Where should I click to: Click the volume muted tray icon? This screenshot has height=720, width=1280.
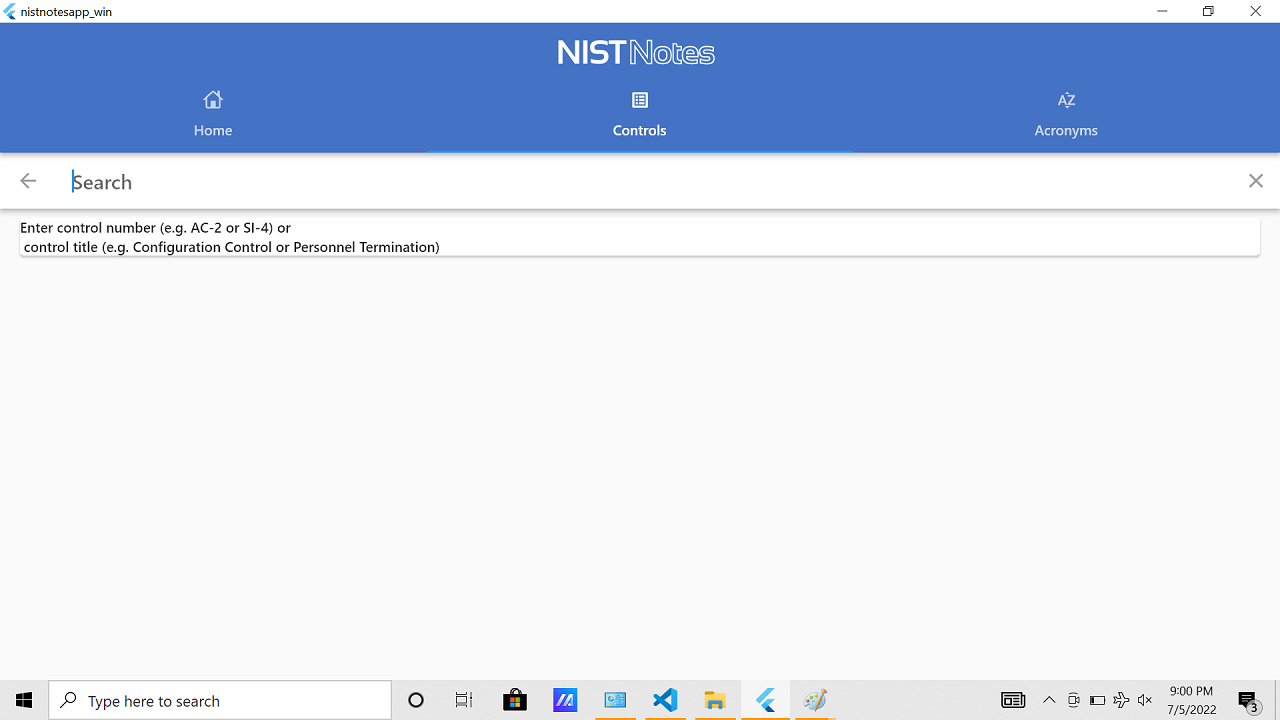[x=1145, y=700]
